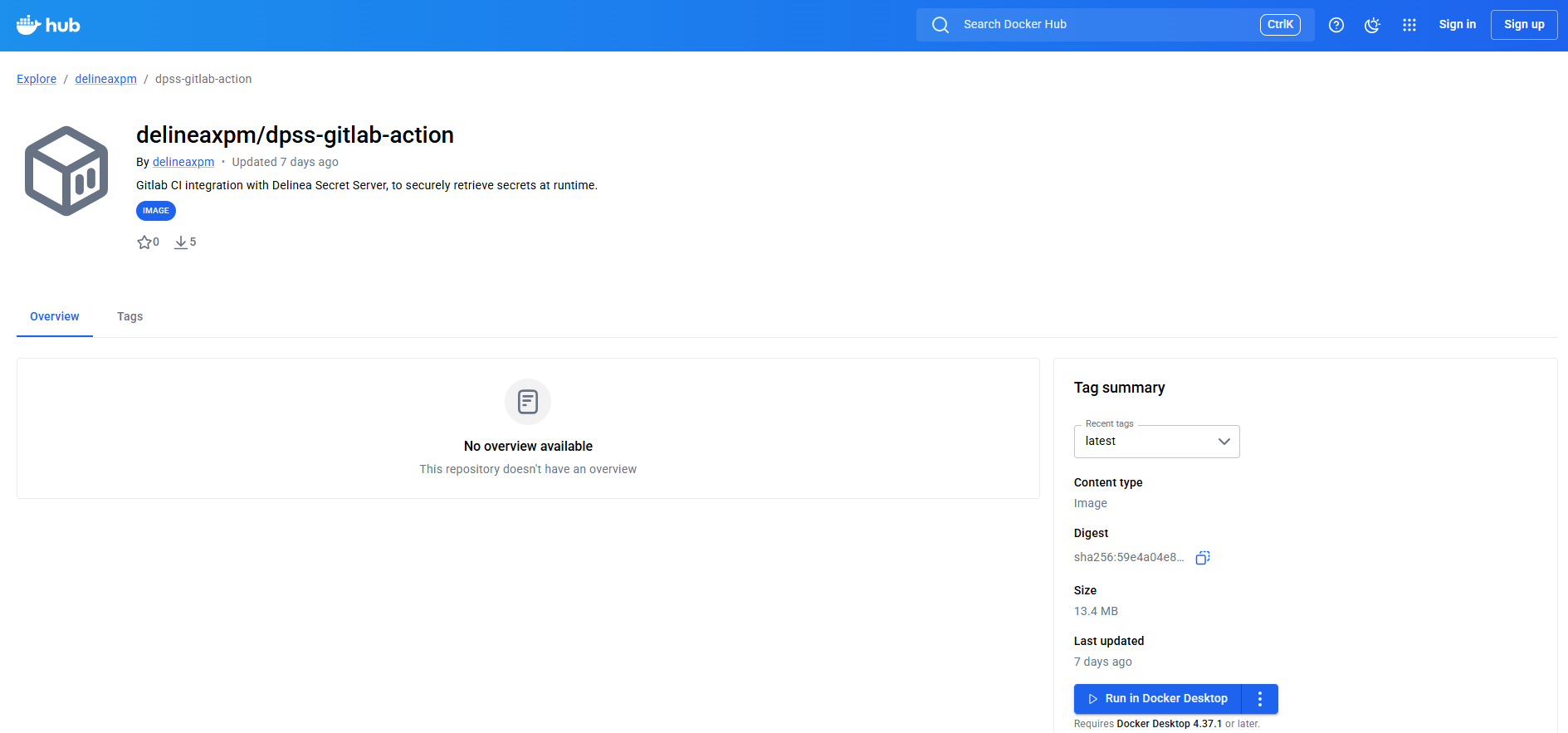Go to Explore breadcrumb link
Viewport: 1568px width, 733px height.
[x=37, y=79]
